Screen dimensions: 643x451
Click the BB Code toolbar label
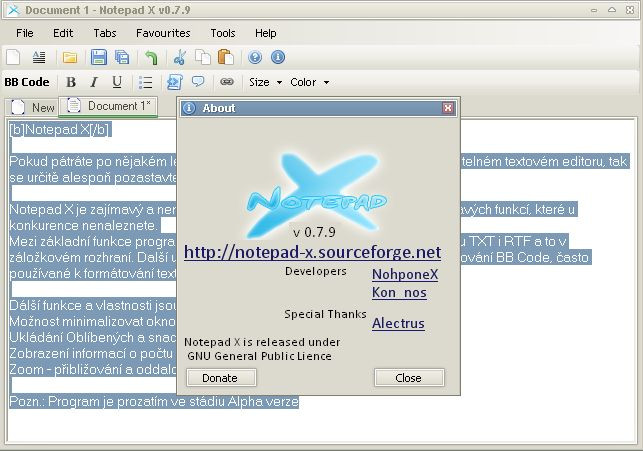tap(27, 82)
